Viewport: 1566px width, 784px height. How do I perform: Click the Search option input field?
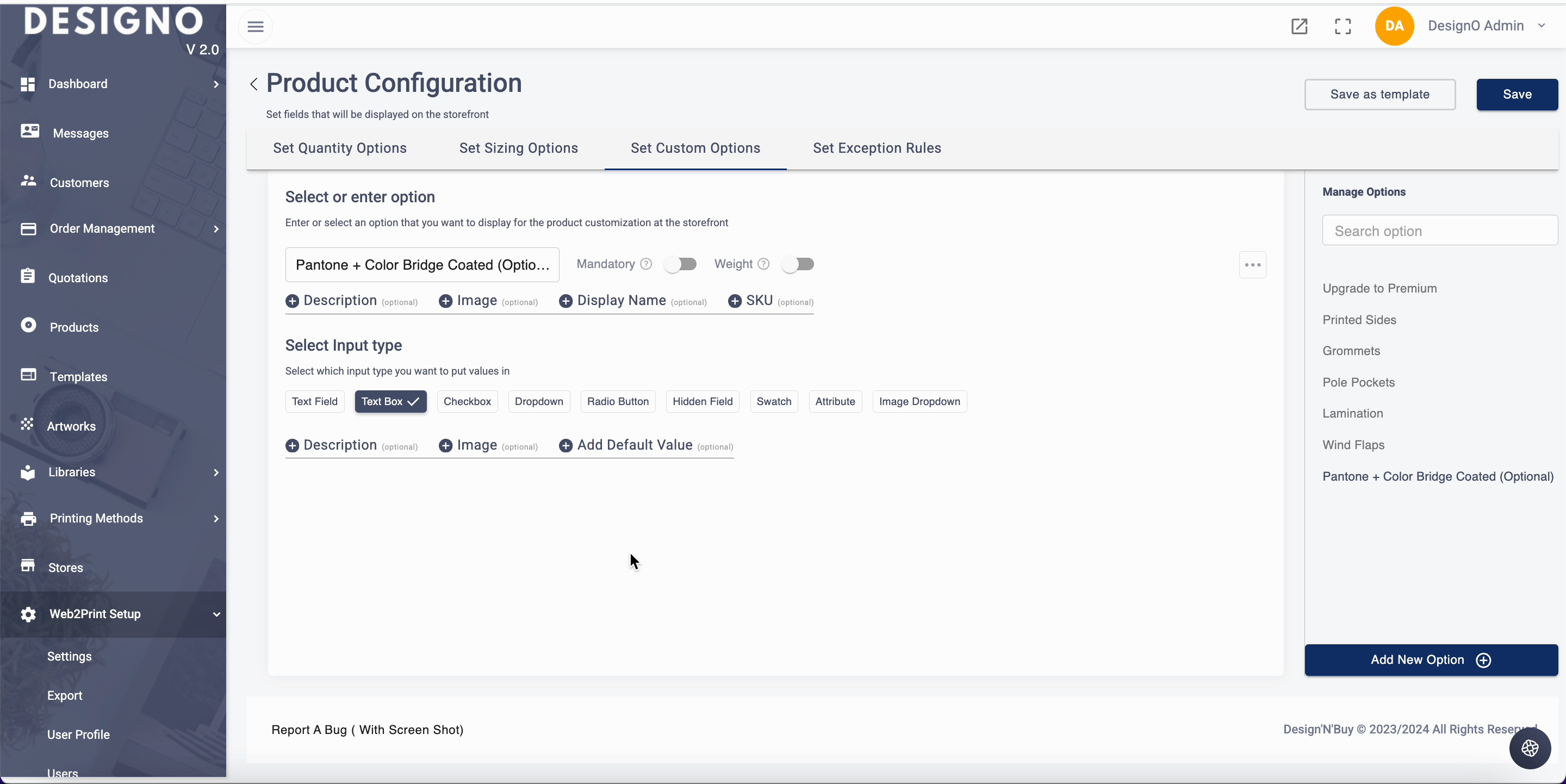click(x=1439, y=231)
